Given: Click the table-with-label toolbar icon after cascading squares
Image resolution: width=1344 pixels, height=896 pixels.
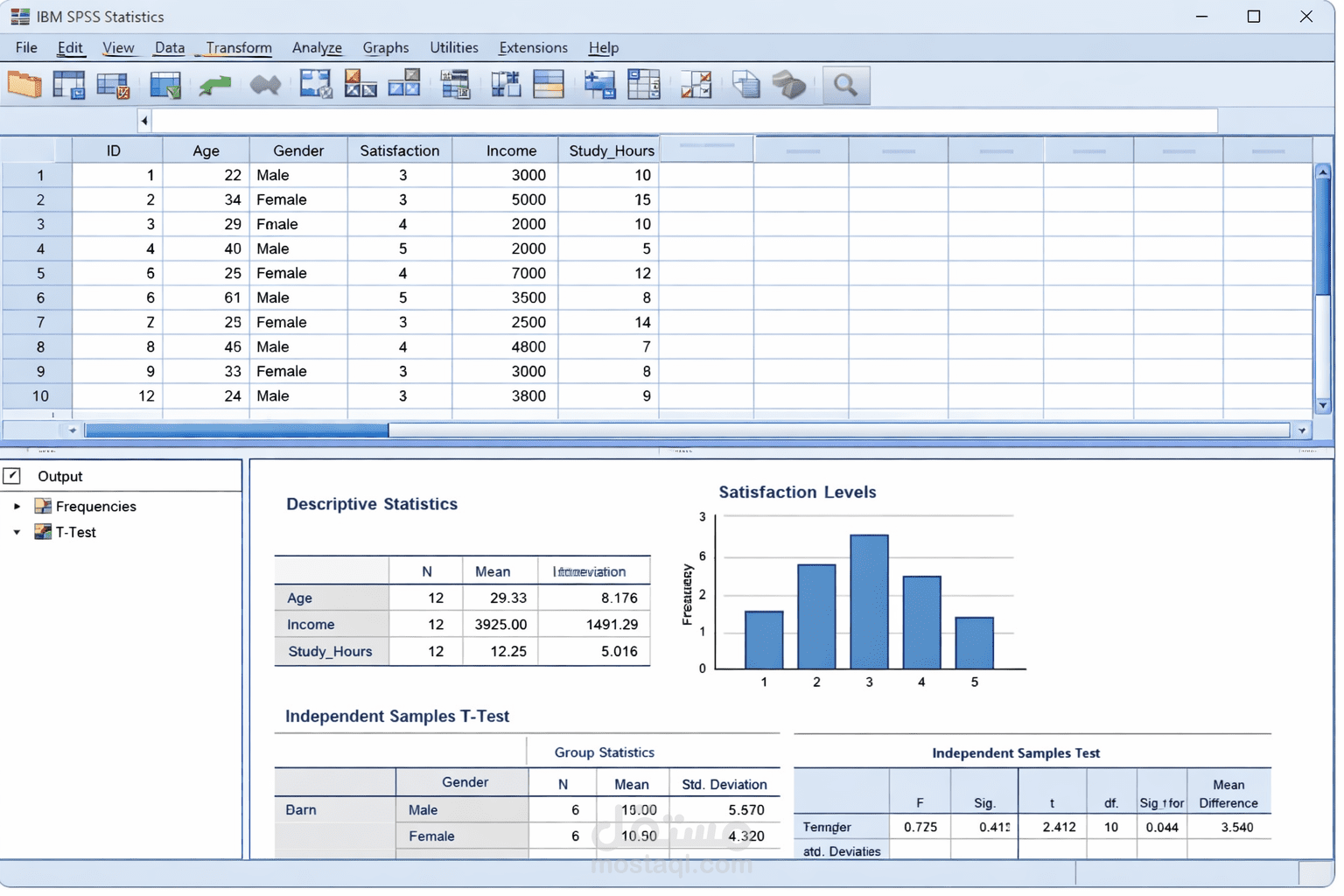Looking at the screenshot, I should 455,84.
